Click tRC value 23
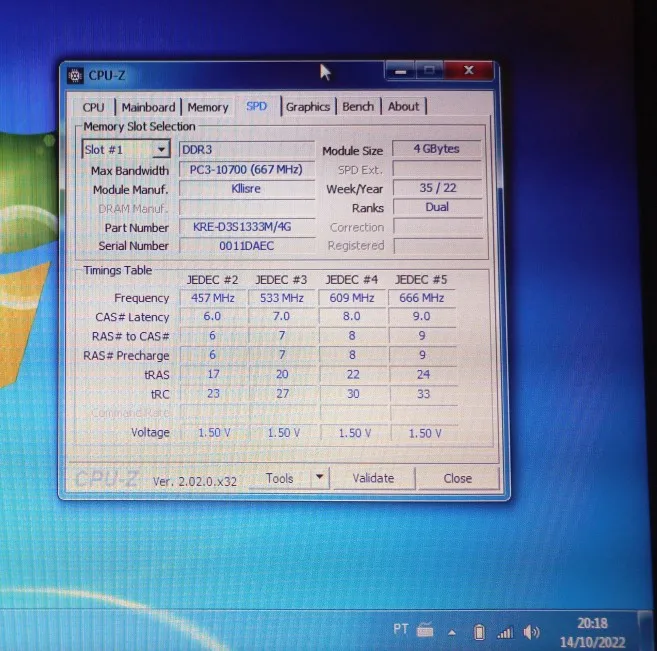Image resolution: width=657 pixels, height=651 pixels. coord(213,393)
